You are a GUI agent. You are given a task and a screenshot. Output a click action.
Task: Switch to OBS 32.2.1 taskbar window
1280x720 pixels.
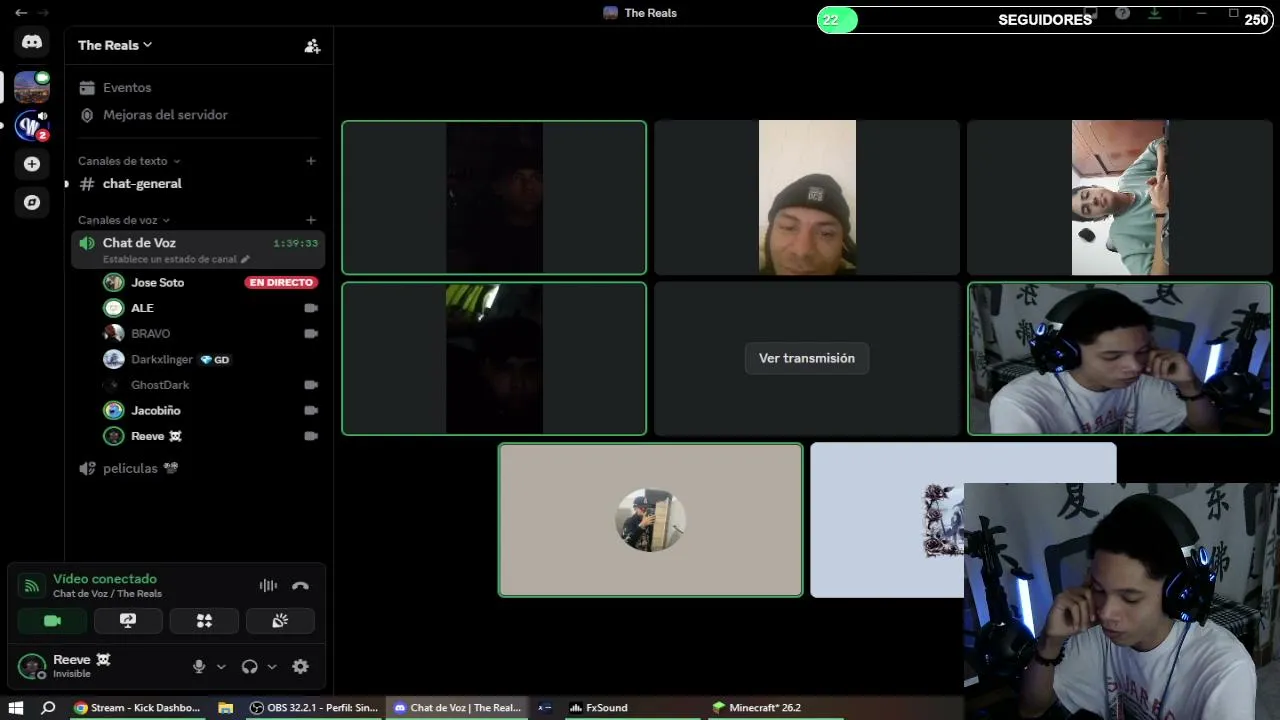tap(313, 708)
